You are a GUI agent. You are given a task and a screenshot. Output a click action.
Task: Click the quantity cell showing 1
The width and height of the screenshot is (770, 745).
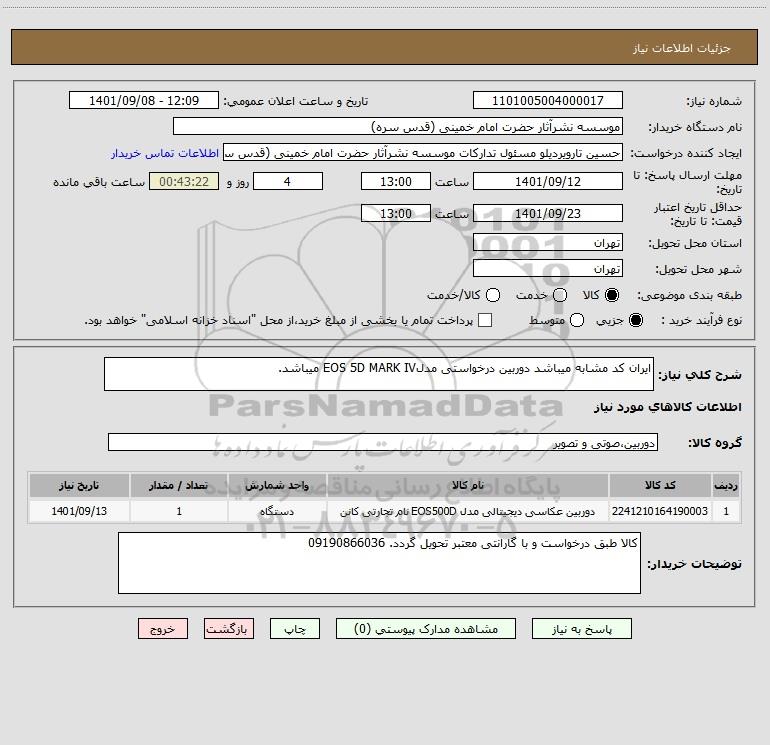179,511
